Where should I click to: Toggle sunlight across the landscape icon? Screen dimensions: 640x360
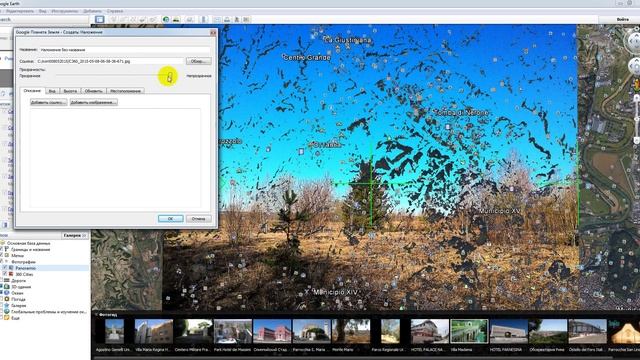coord(176,19)
